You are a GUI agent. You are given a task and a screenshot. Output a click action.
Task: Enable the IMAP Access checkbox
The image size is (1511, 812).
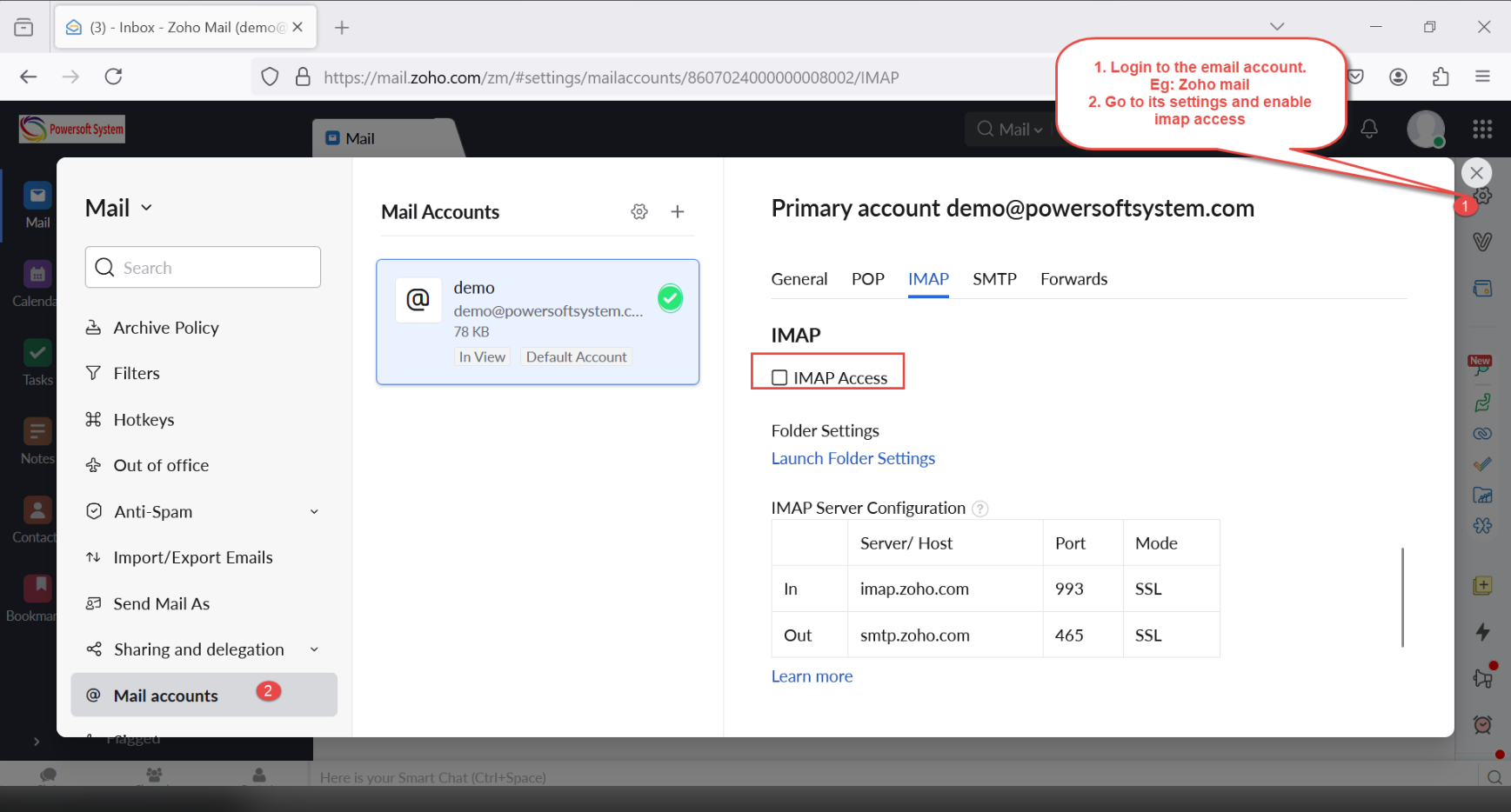point(779,376)
